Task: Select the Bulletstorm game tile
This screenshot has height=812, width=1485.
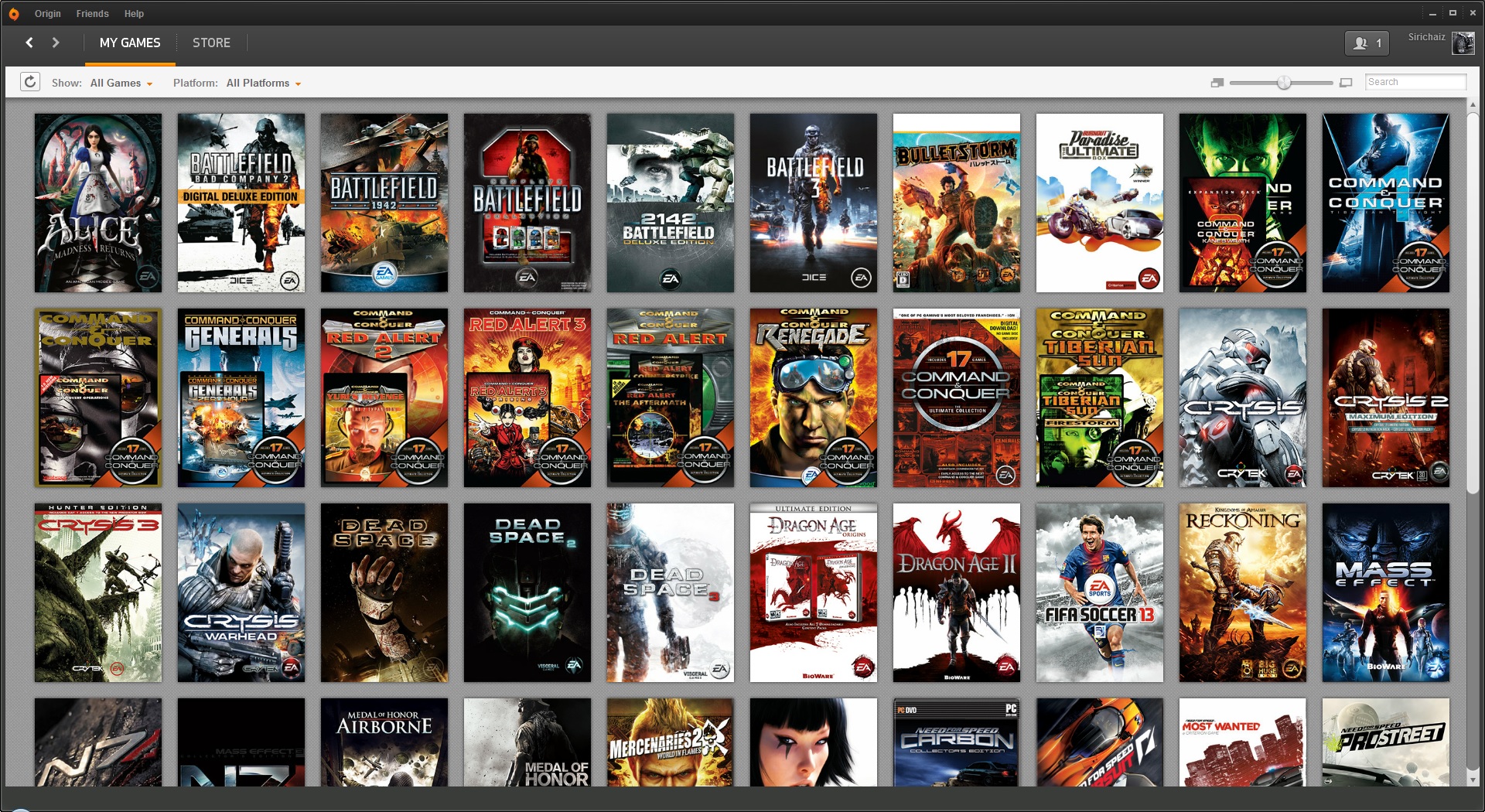Action: (957, 203)
